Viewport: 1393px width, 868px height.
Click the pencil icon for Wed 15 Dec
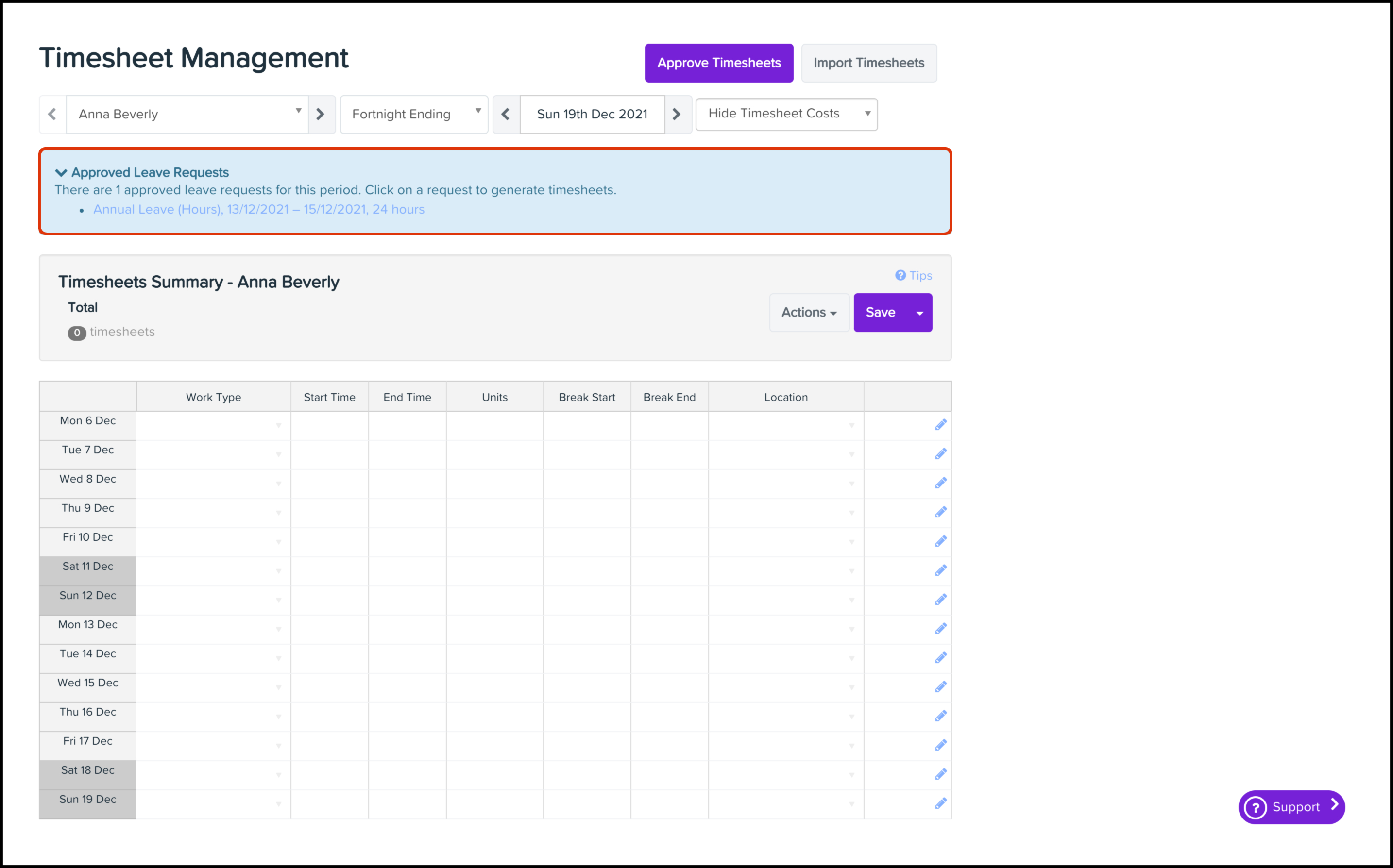coord(940,686)
